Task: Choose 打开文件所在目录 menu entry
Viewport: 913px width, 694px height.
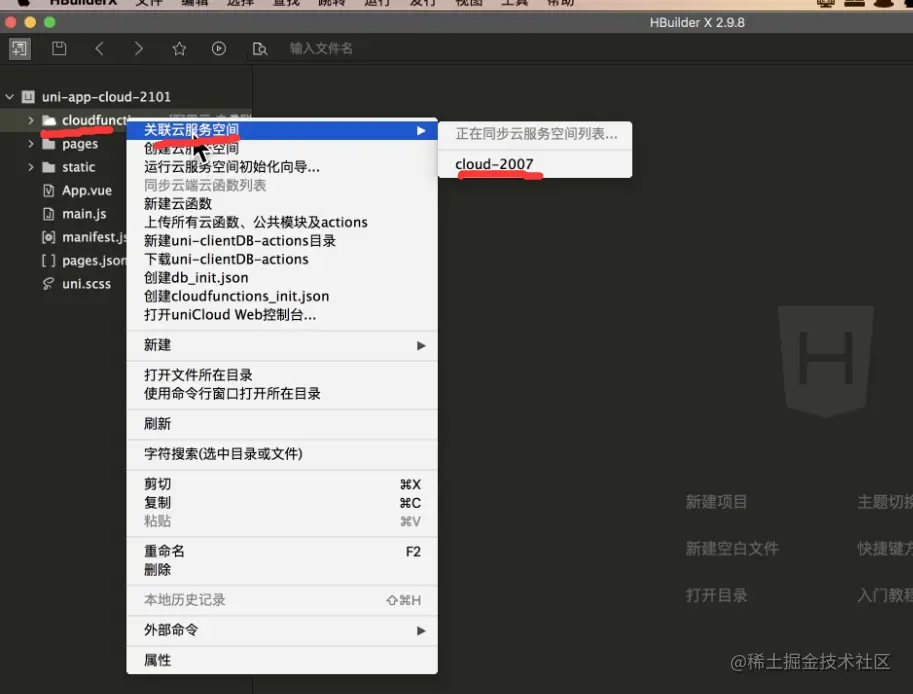Action: pyautogui.click(x=282, y=375)
